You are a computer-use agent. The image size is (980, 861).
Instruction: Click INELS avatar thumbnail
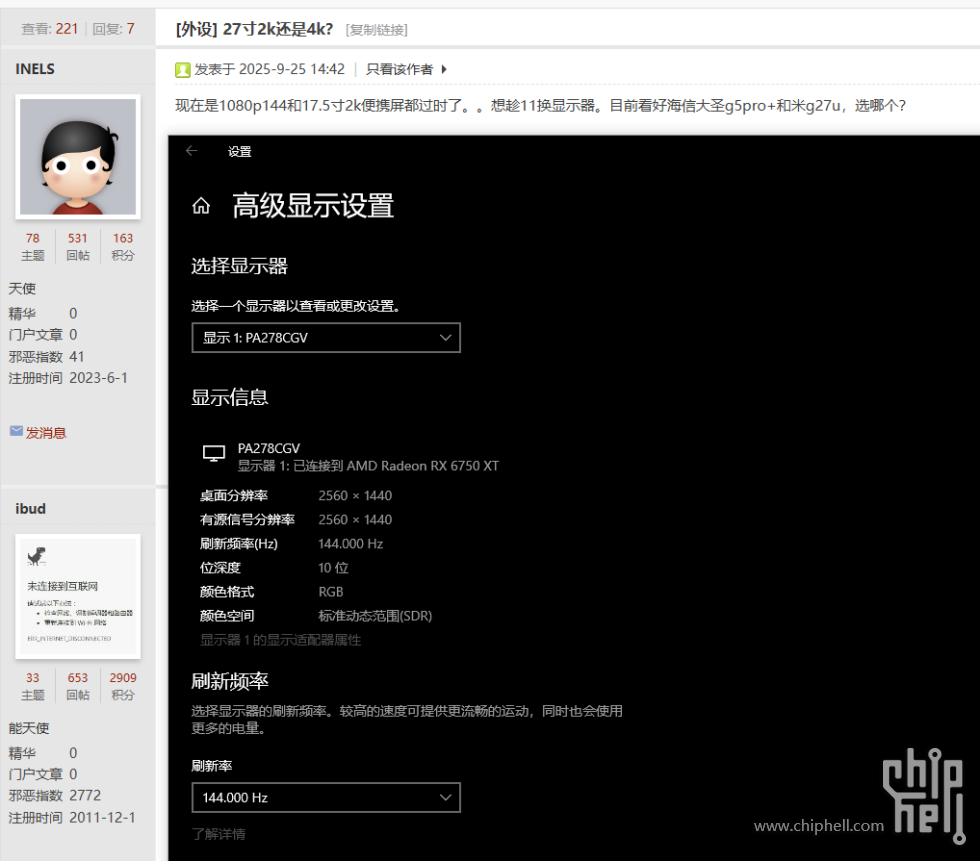[x=78, y=156]
